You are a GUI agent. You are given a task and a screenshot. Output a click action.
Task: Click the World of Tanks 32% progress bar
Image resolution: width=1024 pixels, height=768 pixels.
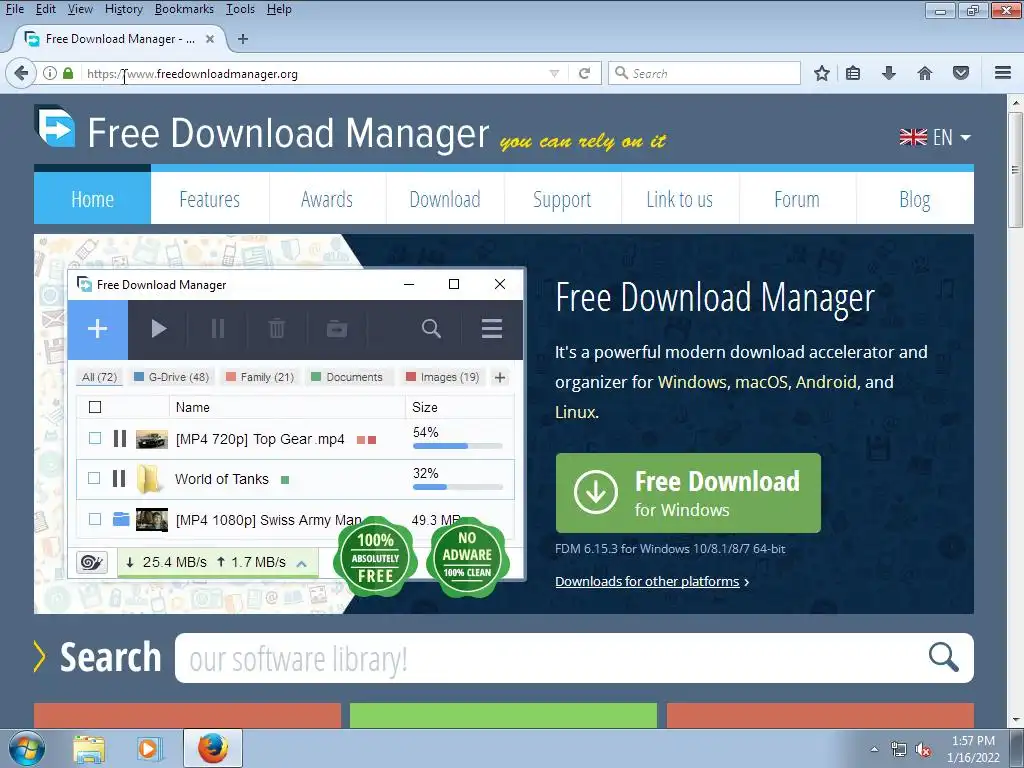458,487
